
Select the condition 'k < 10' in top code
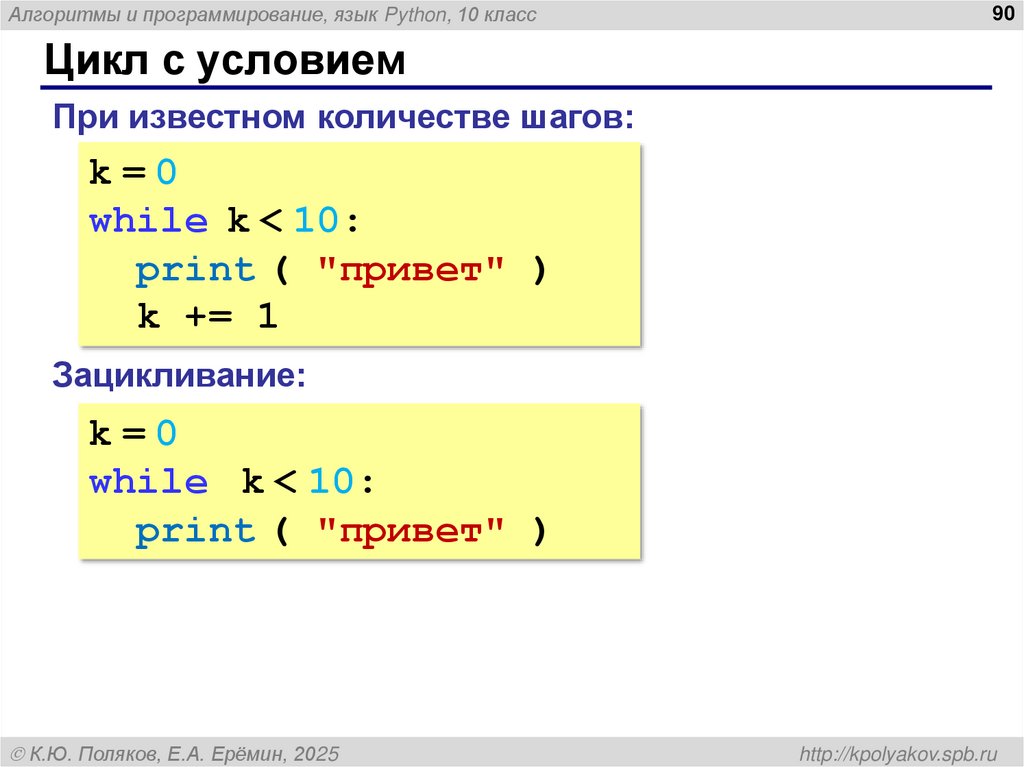(x=290, y=219)
